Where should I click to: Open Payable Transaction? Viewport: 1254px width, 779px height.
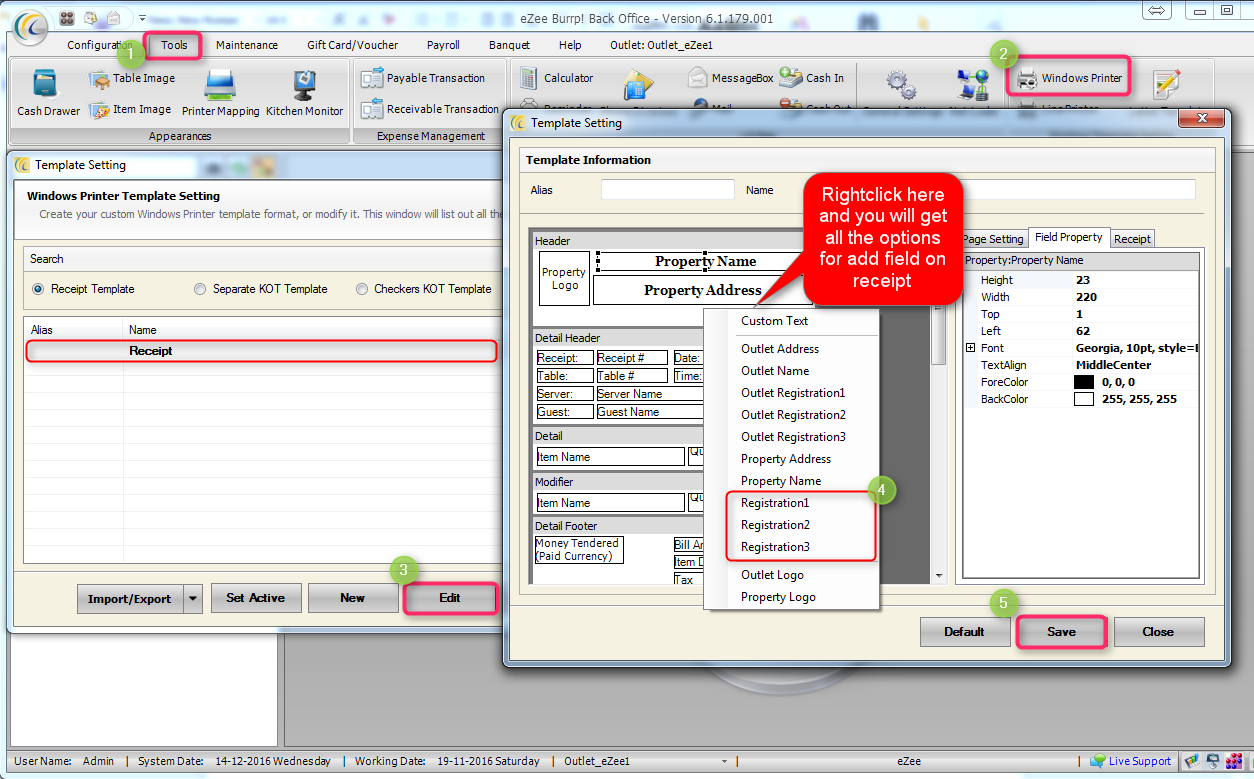[x=423, y=78]
